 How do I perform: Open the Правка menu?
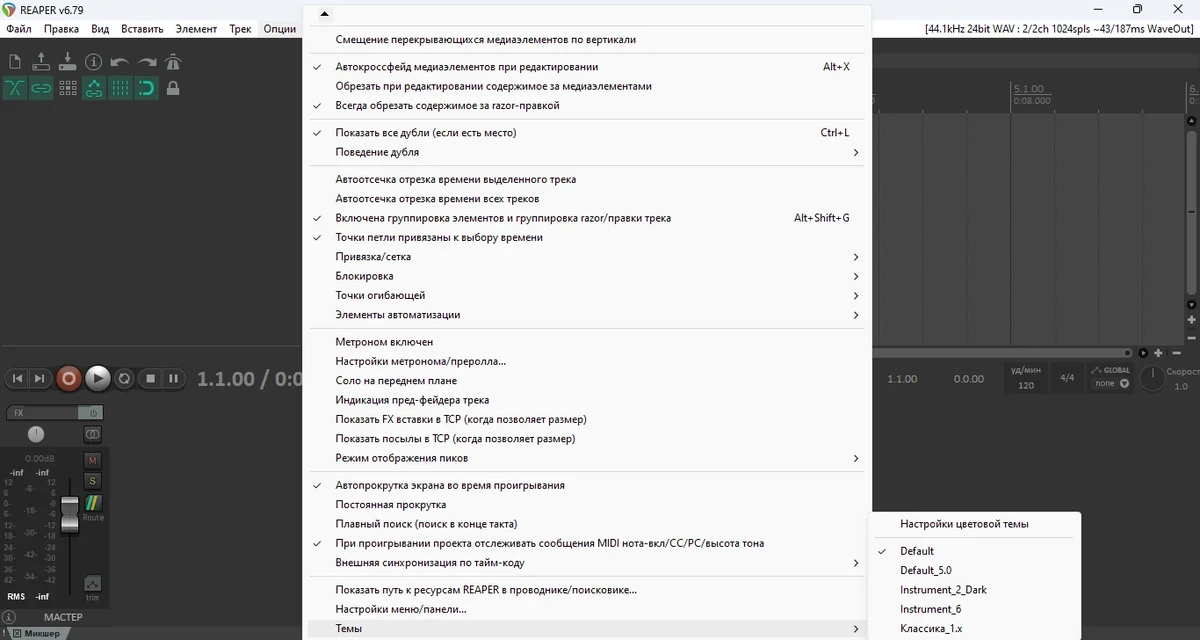pyautogui.click(x=61, y=29)
